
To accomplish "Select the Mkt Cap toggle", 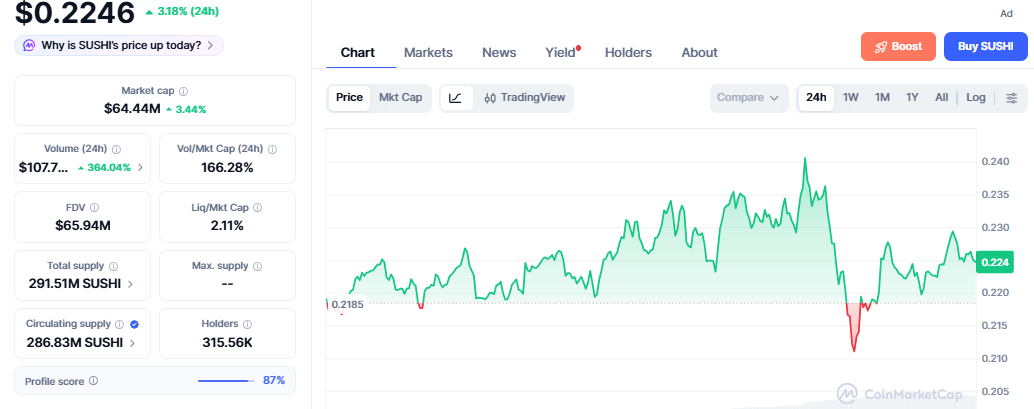I will (400, 98).
